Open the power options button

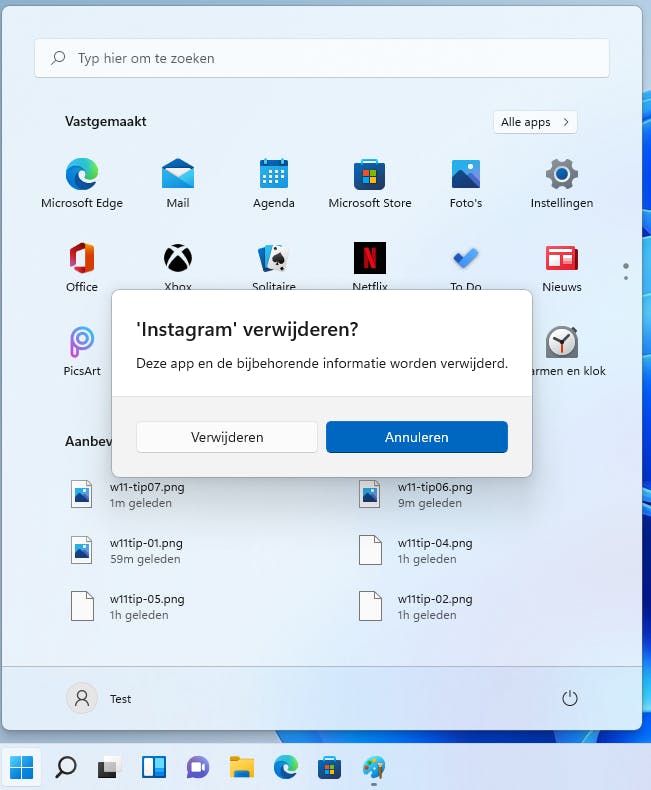coord(569,698)
